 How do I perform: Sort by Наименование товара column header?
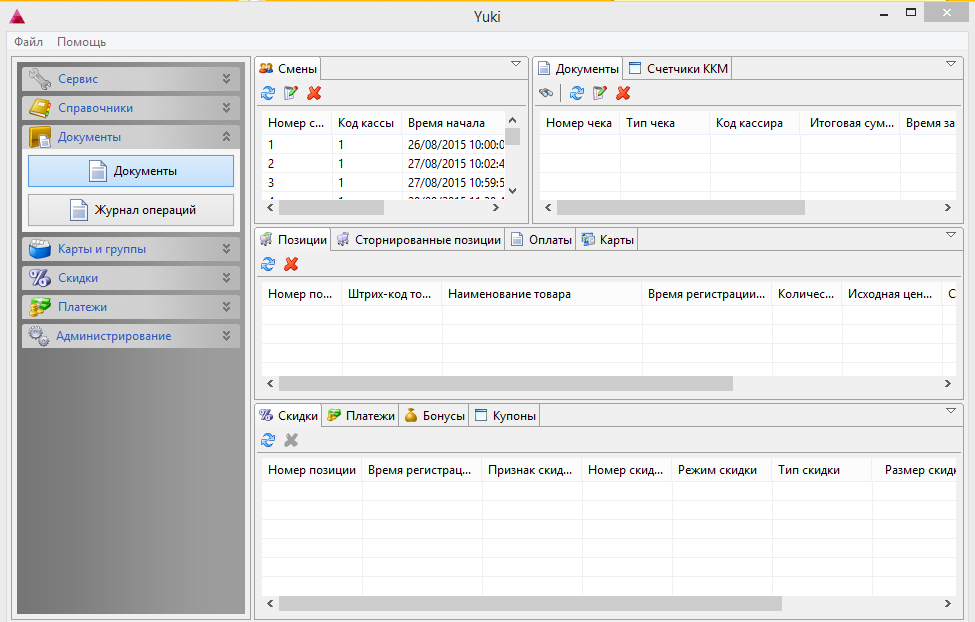tap(541, 294)
